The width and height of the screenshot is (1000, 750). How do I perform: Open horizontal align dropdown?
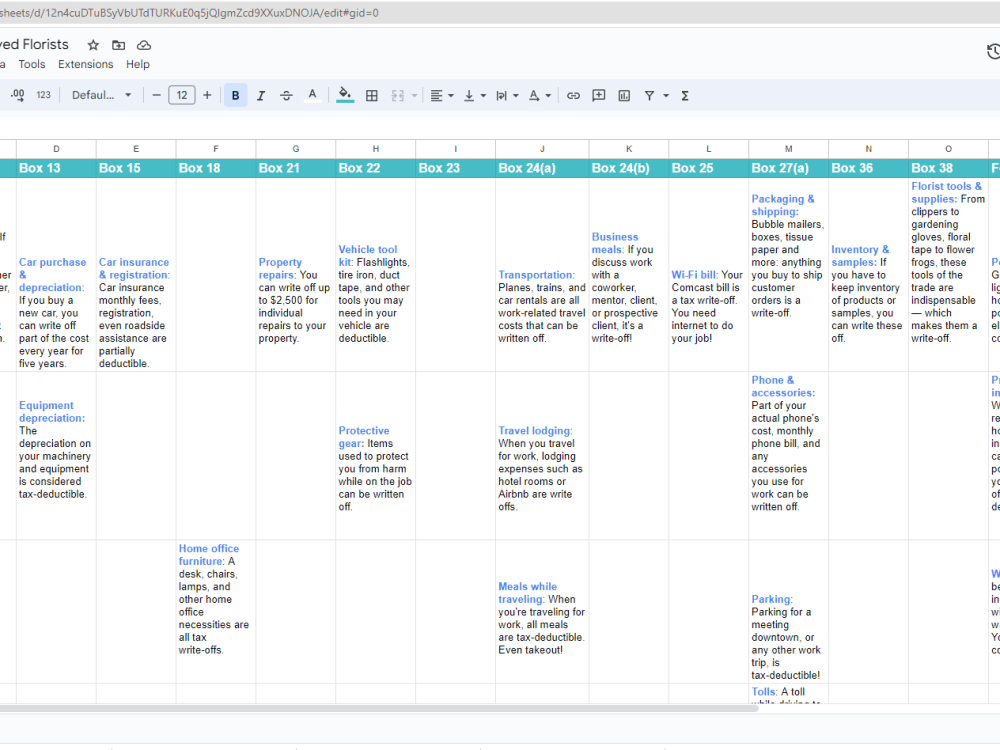click(441, 95)
